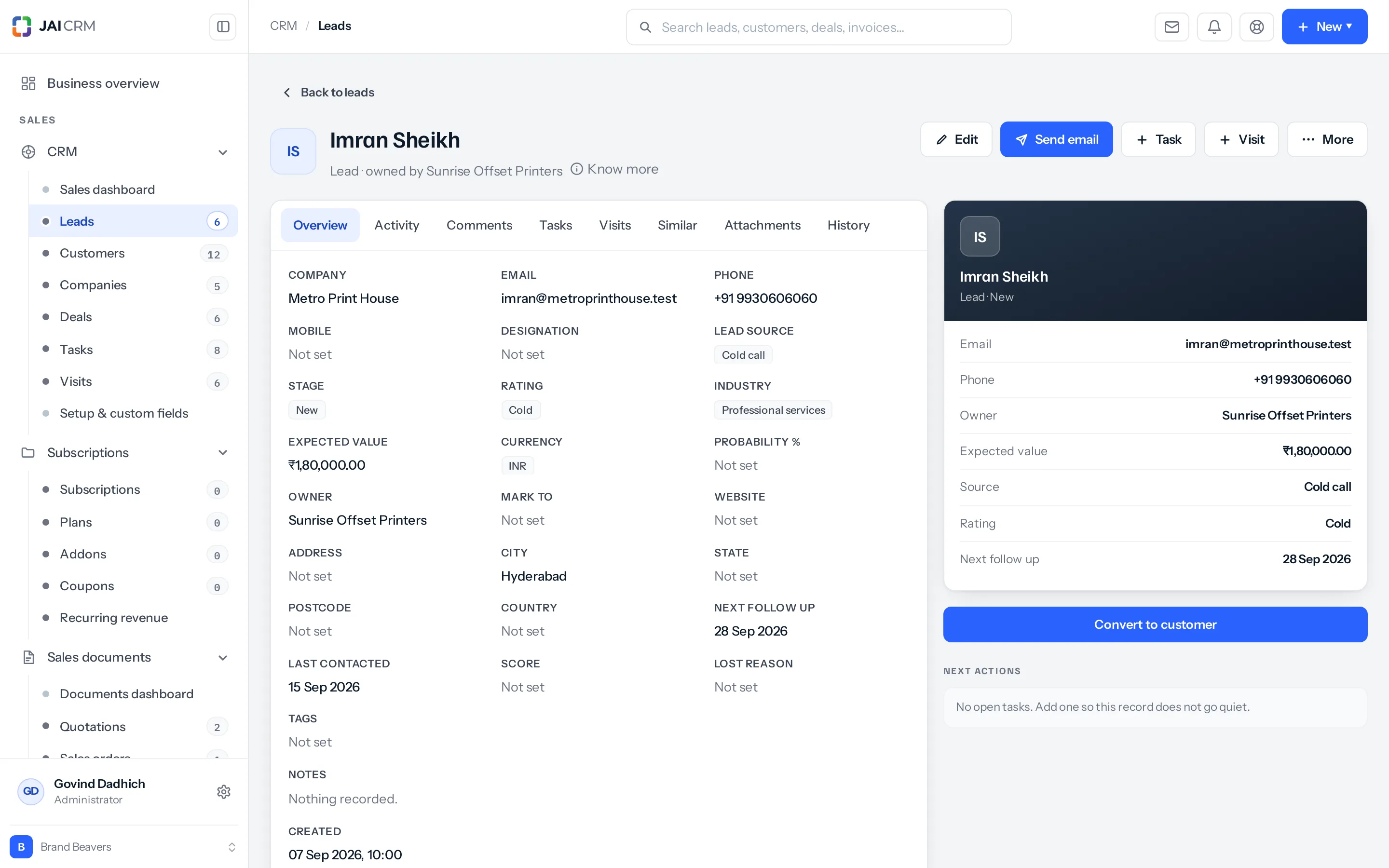Toggle the sidebar collapse icon
The width and height of the screenshot is (1389, 868).
pyautogui.click(x=223, y=27)
